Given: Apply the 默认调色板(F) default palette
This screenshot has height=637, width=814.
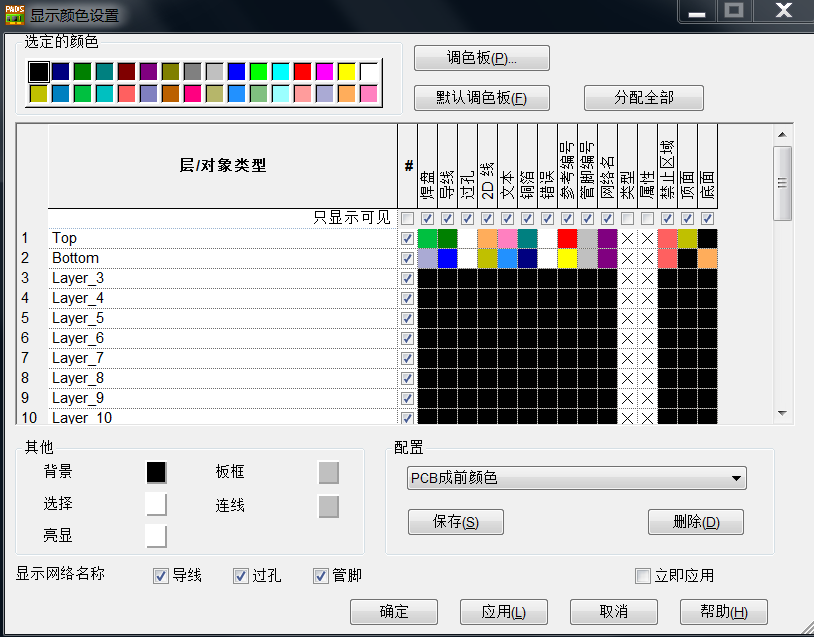Looking at the screenshot, I should pyautogui.click(x=481, y=97).
